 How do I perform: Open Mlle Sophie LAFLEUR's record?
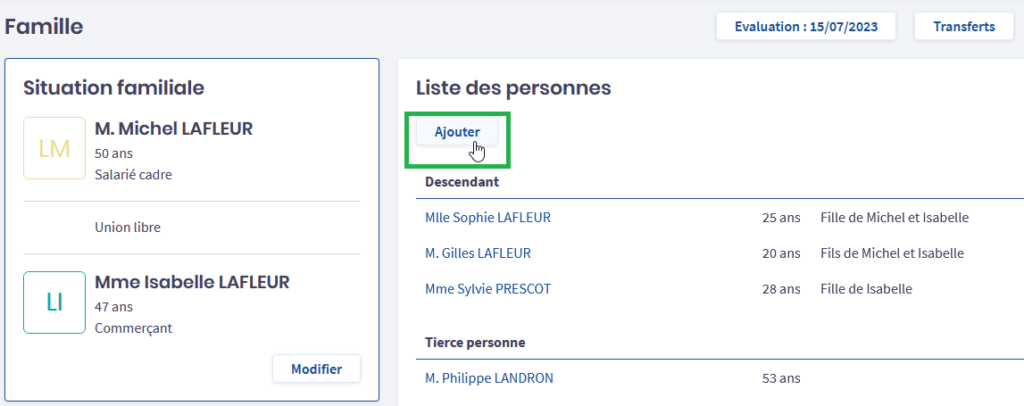[488, 217]
